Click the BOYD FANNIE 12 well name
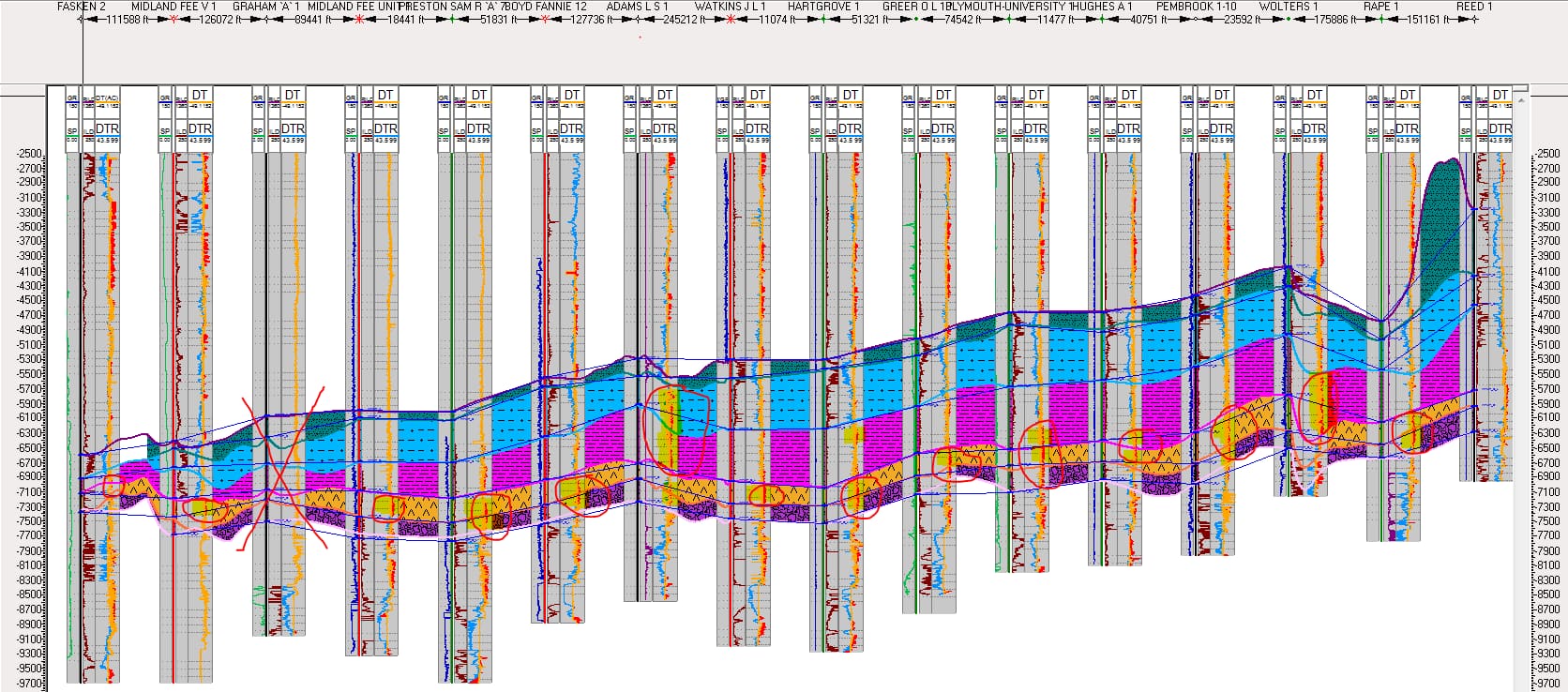 (547, 7)
